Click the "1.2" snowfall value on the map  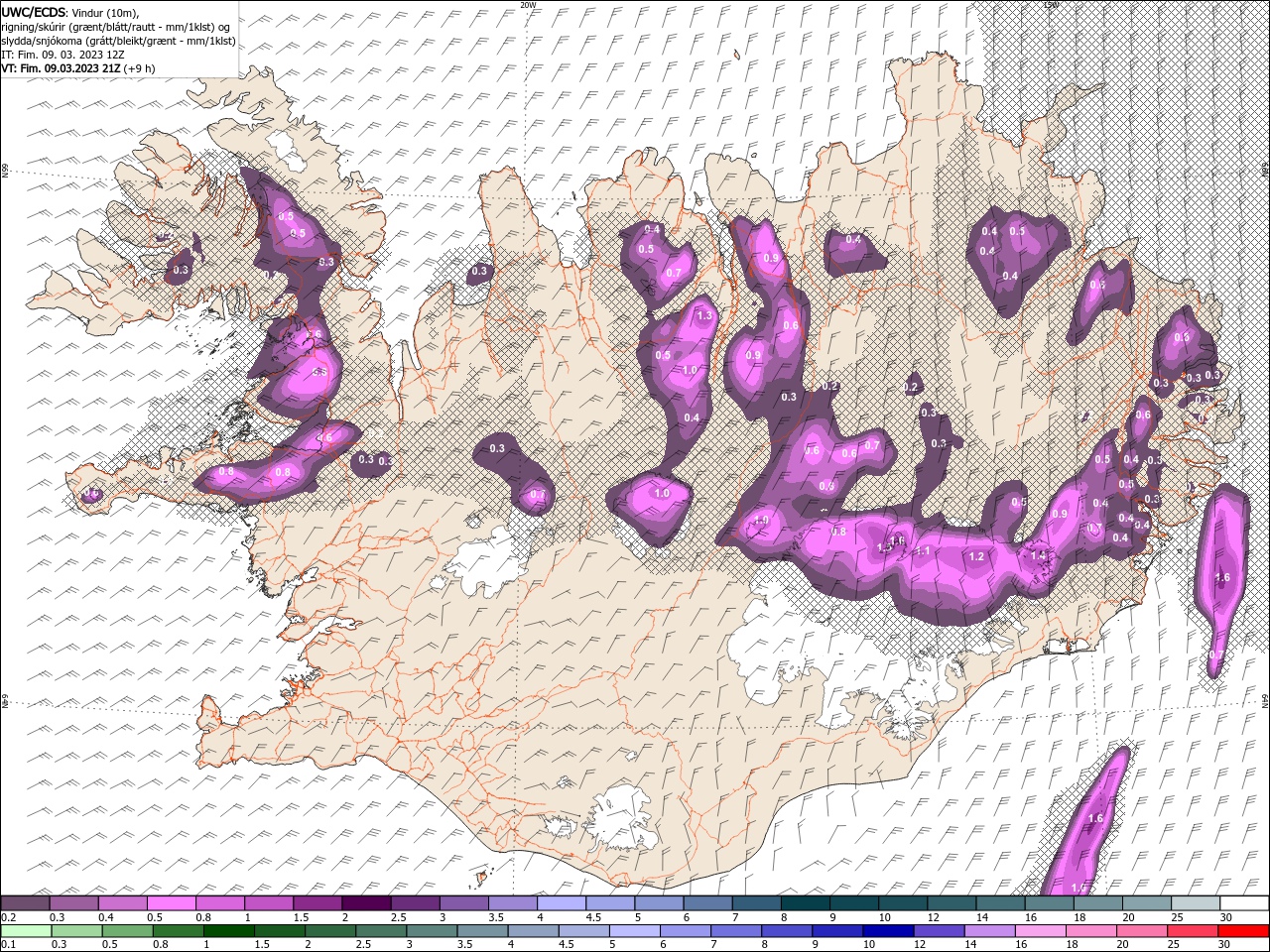pyautogui.click(x=976, y=557)
